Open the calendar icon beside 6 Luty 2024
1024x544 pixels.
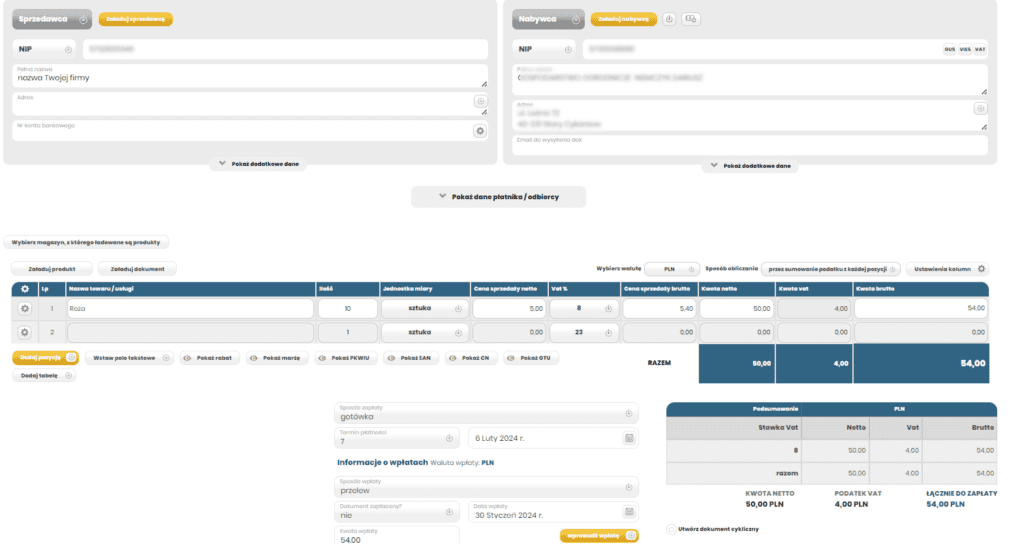click(x=629, y=438)
